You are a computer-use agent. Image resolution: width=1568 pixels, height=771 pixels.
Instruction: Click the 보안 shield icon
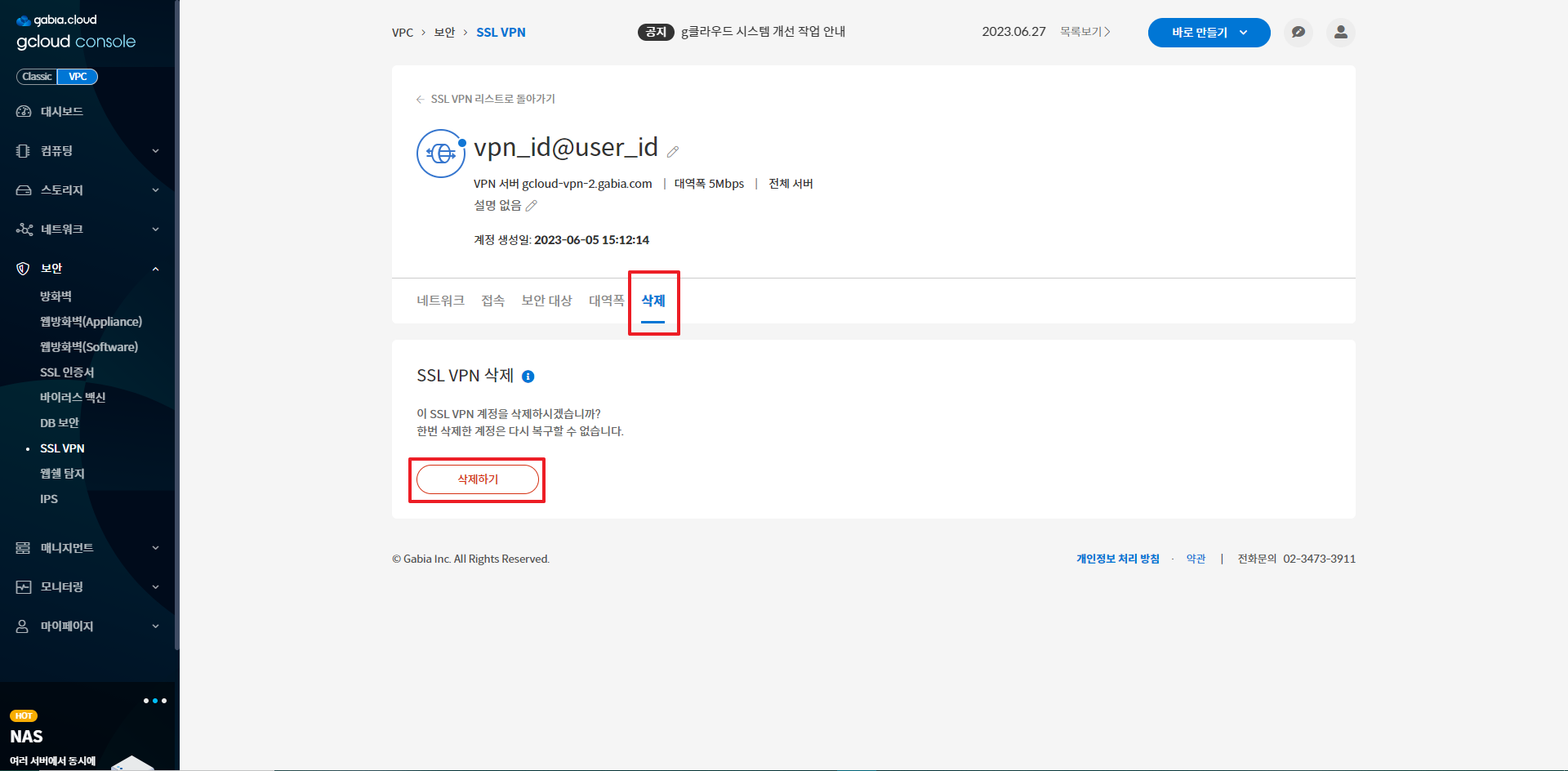24,269
